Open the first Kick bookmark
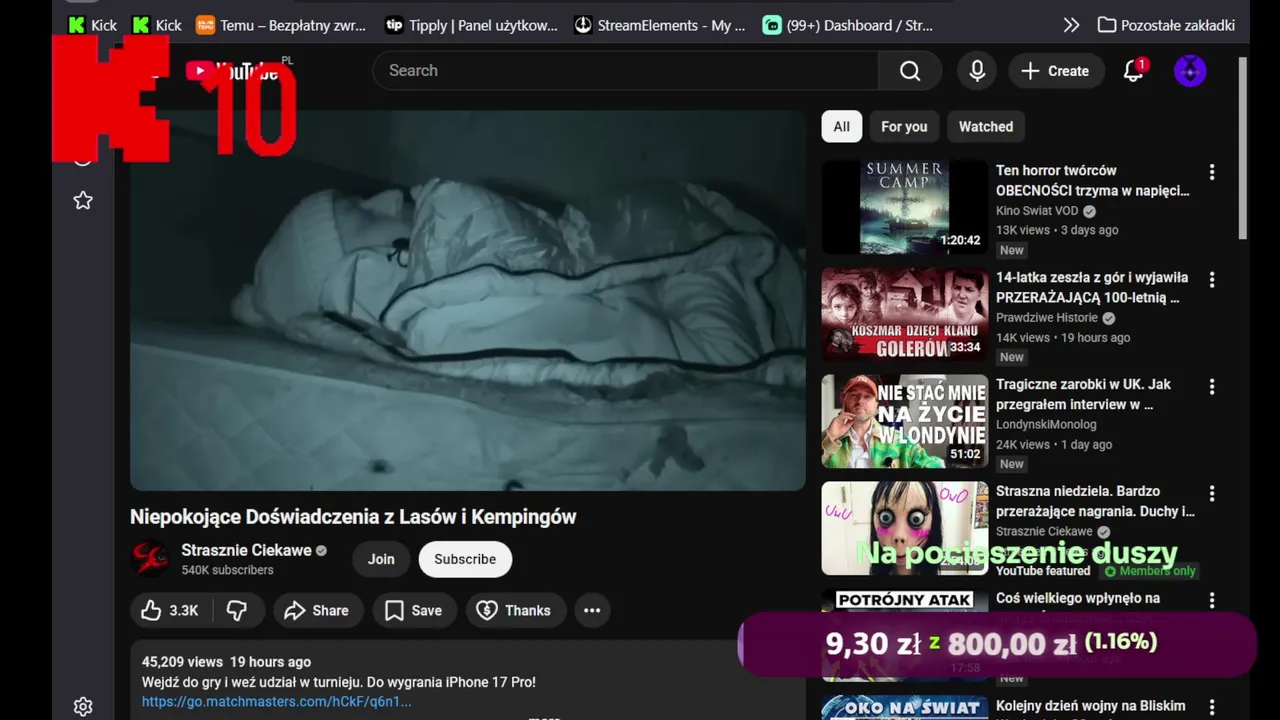1280x720 pixels. point(92,25)
